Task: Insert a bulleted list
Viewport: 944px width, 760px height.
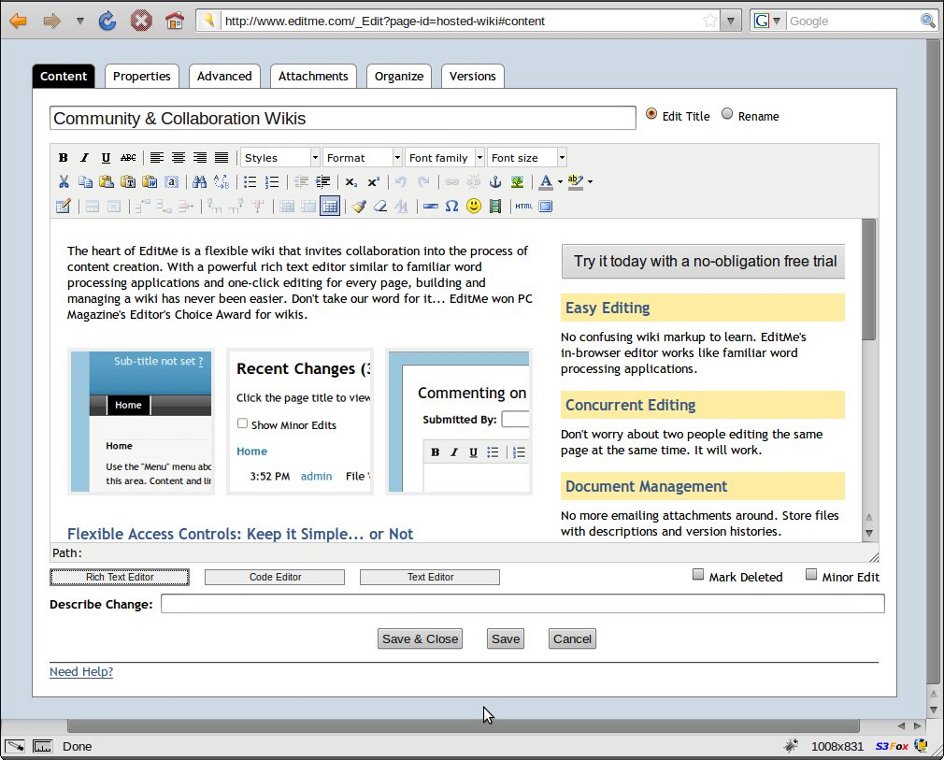Action: (250, 181)
